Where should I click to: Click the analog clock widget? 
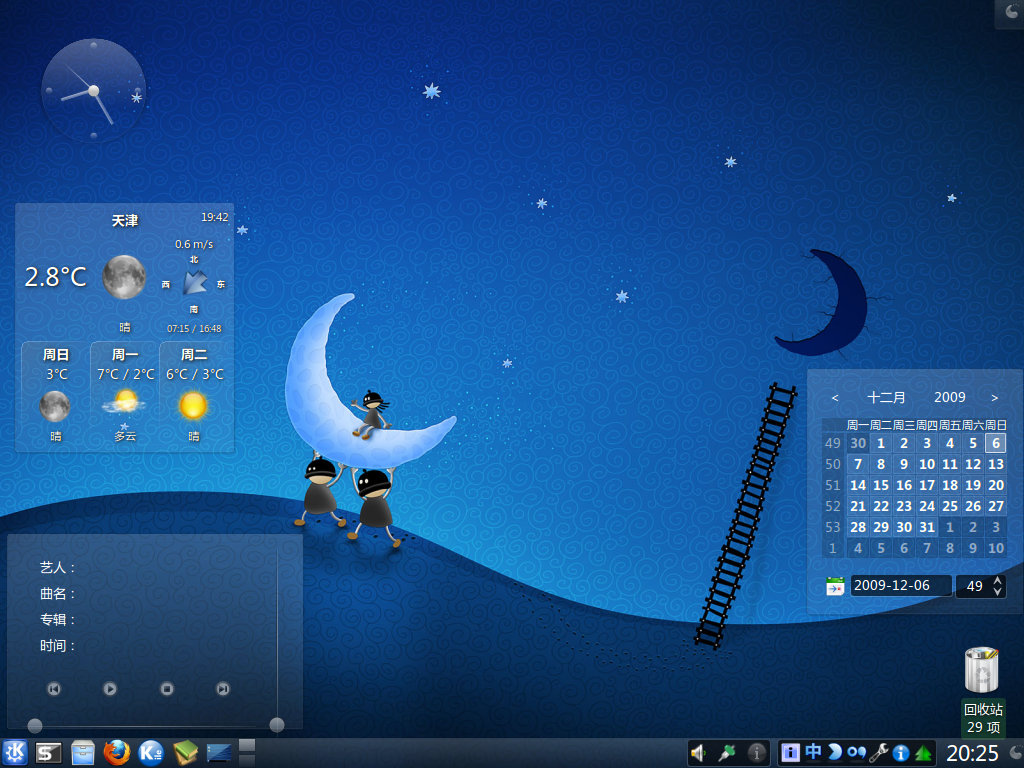pos(93,91)
